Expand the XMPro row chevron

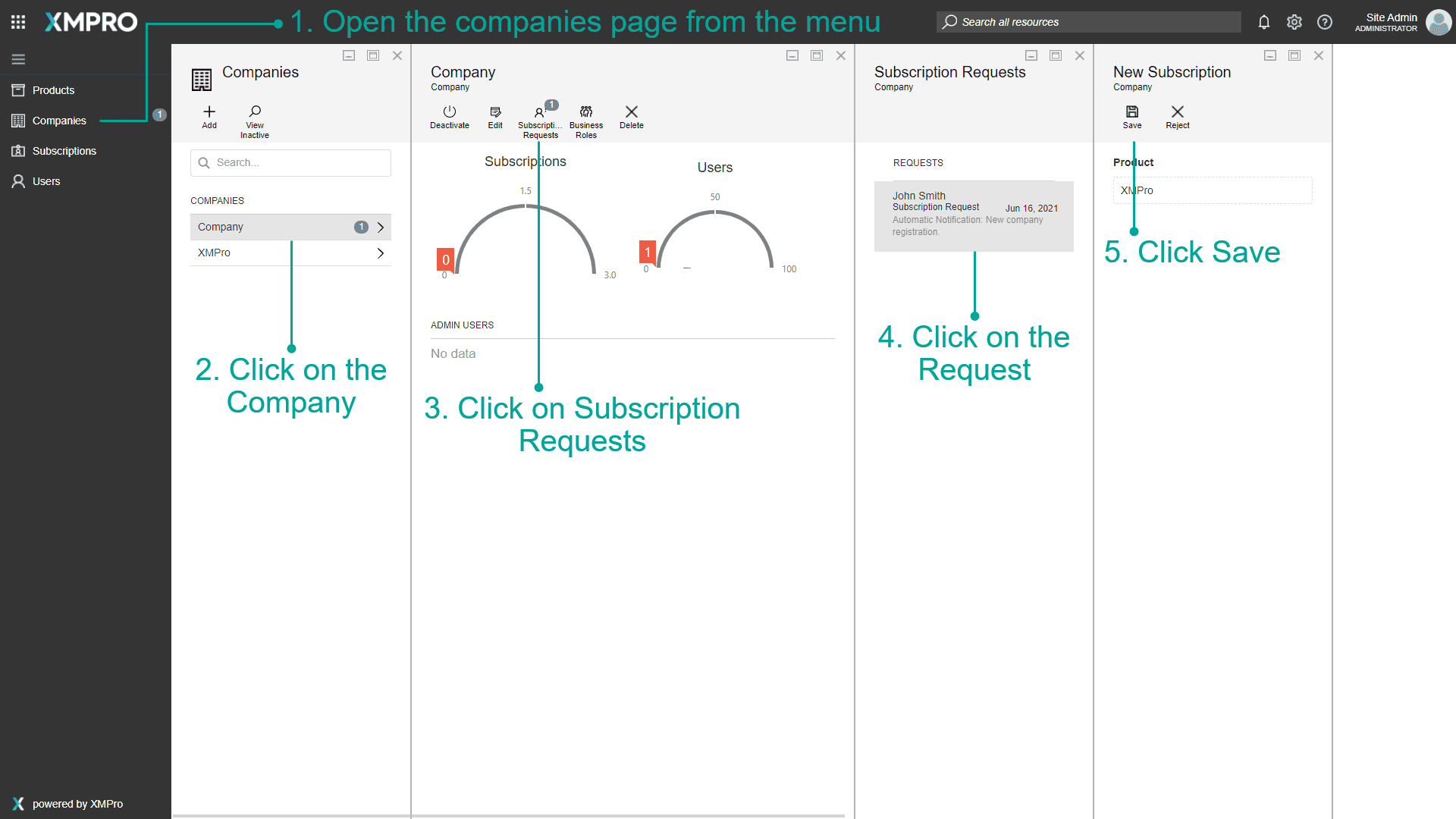[x=381, y=253]
